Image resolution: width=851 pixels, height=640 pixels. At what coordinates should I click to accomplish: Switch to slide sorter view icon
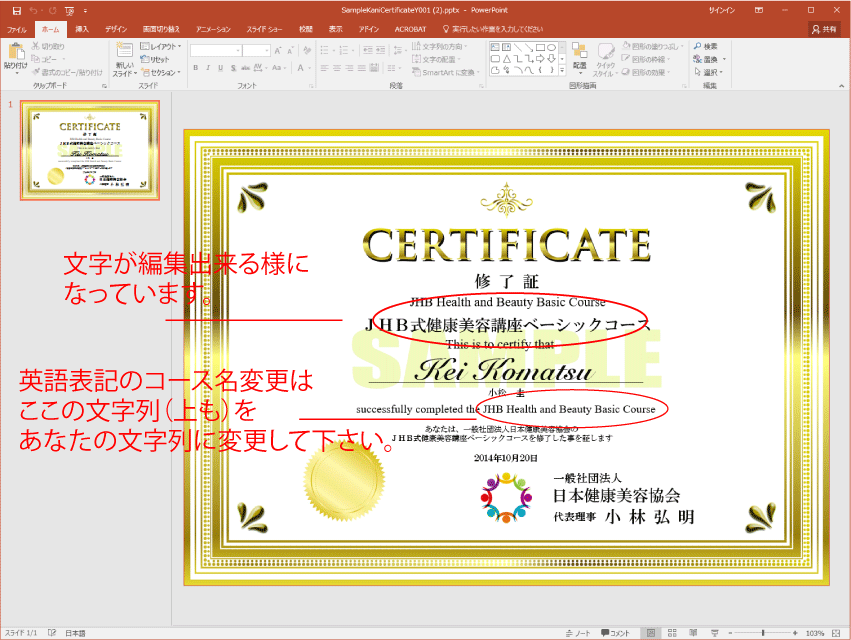pos(672,633)
